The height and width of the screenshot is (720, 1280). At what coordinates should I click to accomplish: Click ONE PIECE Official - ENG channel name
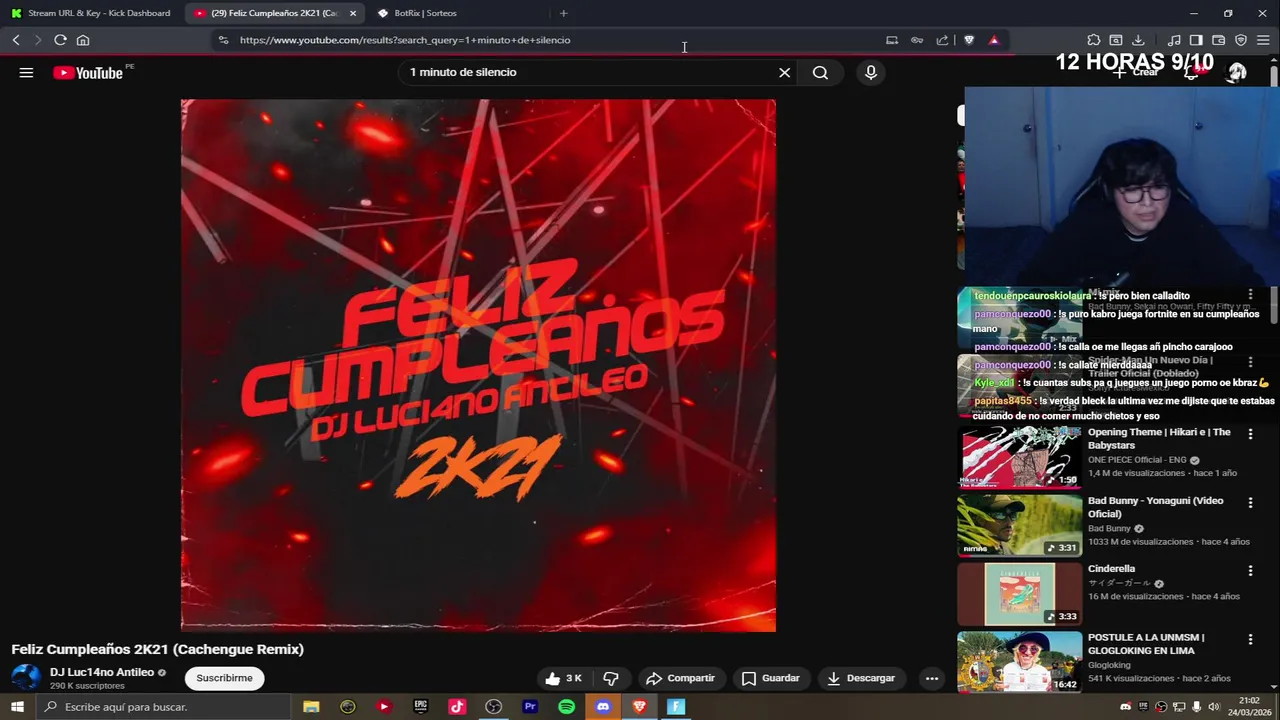[1136, 460]
